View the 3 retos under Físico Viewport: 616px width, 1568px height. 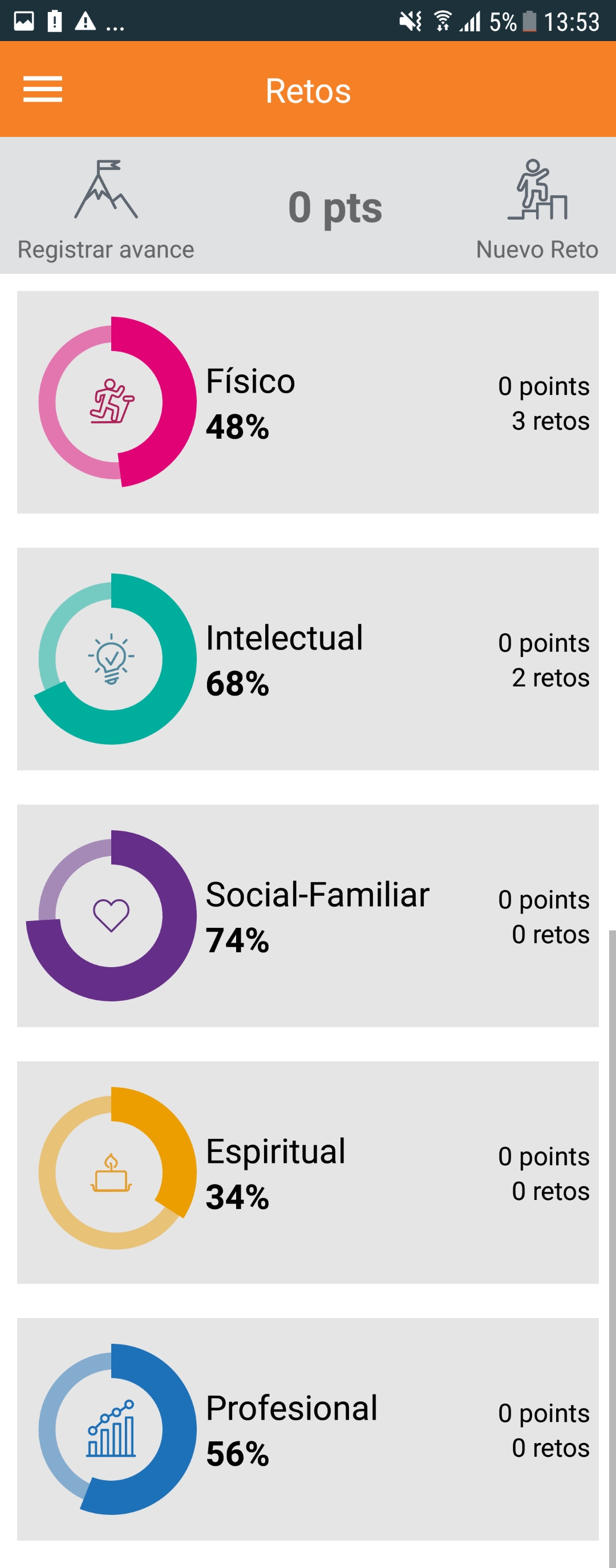[x=550, y=421]
